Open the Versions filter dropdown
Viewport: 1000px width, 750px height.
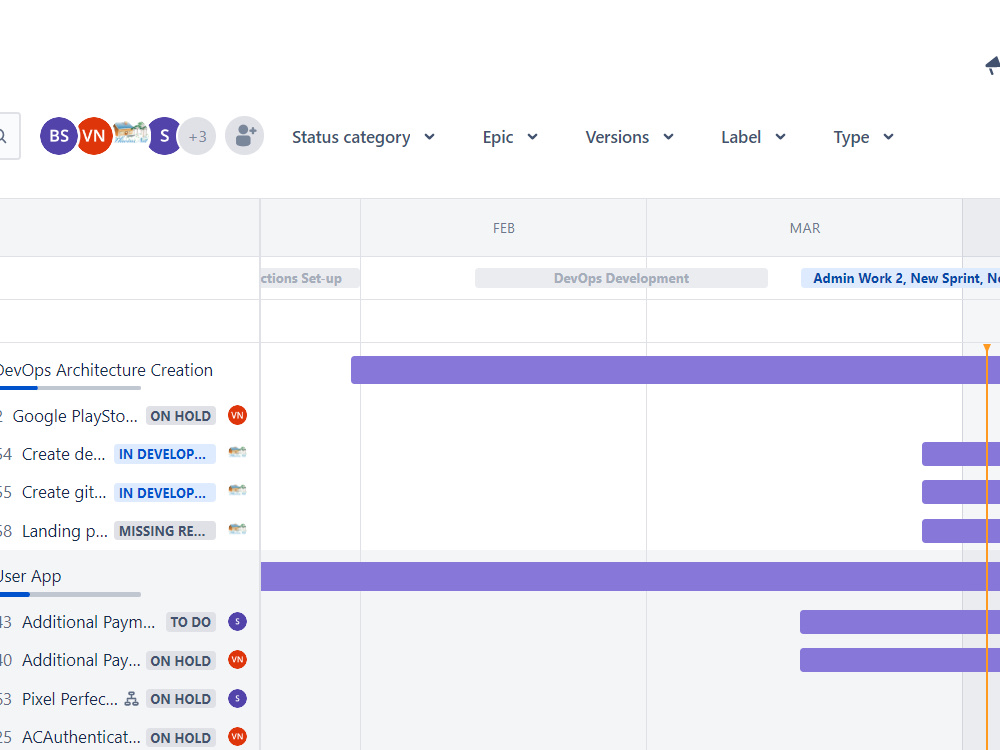(x=629, y=137)
